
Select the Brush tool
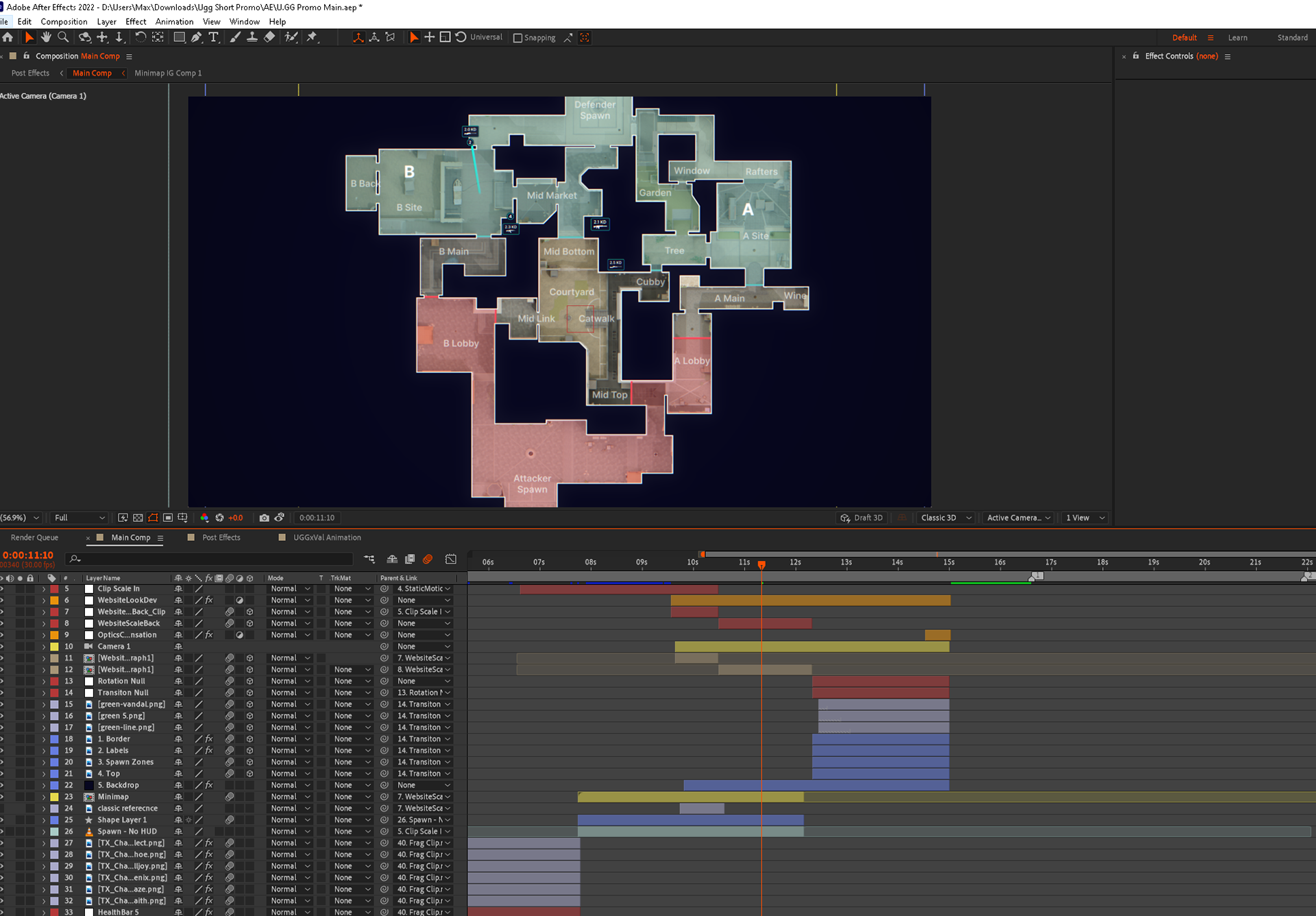coord(235,38)
